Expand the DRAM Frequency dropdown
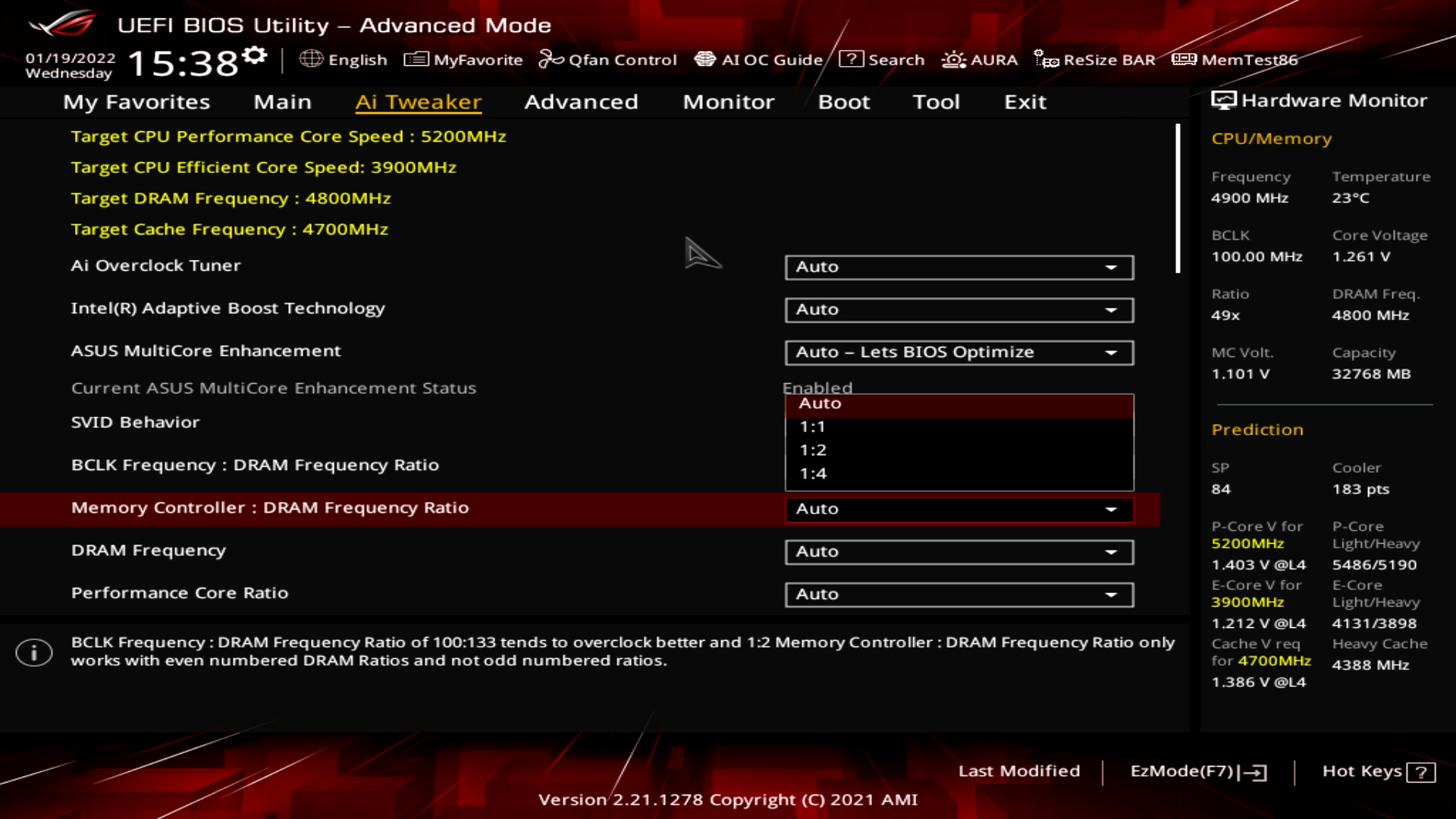The image size is (1456, 819). (x=959, y=551)
